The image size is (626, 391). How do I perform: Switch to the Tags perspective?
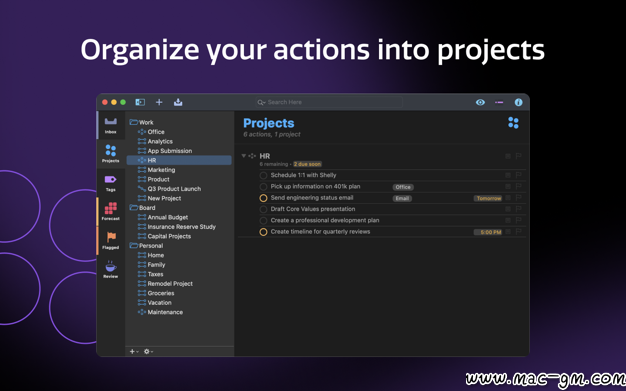(x=111, y=183)
